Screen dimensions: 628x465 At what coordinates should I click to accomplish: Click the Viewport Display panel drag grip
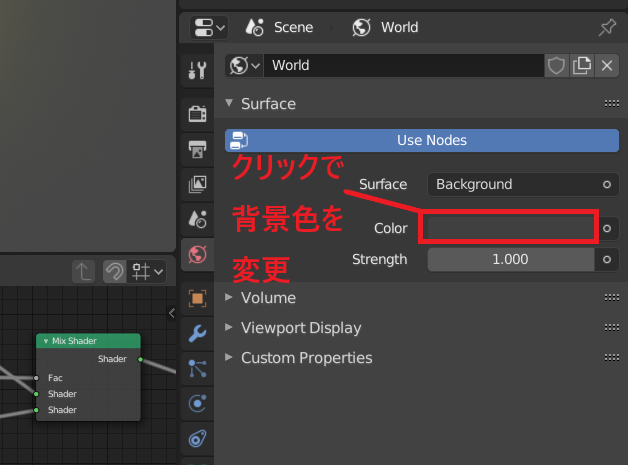tap(612, 328)
